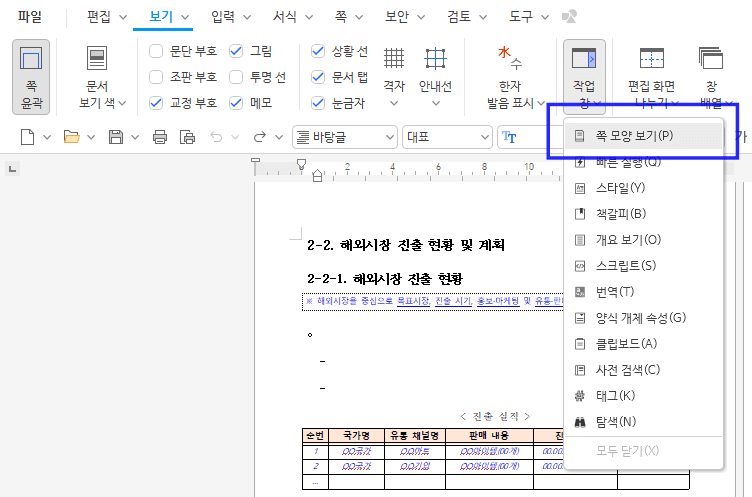Select 개요 보기(O) from the menu
The width and height of the screenshot is (752, 497).
click(643, 240)
